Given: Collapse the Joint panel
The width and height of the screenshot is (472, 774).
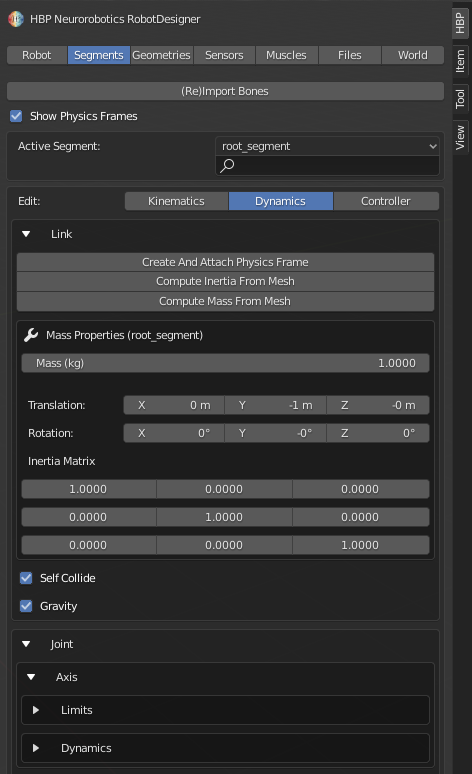Looking at the screenshot, I should coord(26,644).
